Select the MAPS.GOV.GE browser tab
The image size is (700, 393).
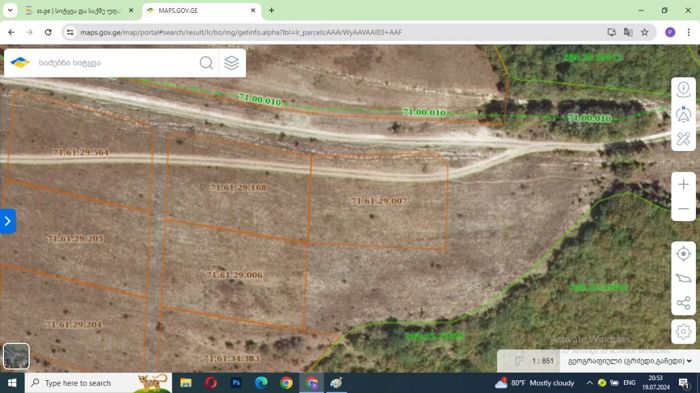coord(201,10)
